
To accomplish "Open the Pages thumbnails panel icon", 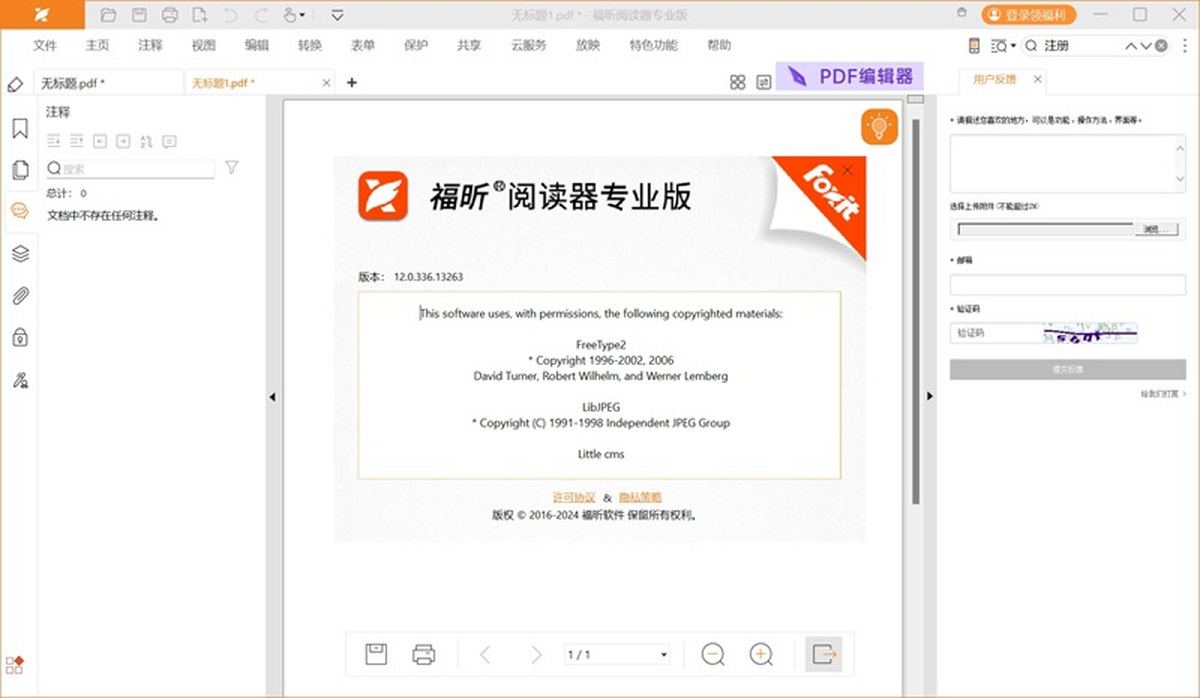I will (x=20, y=170).
